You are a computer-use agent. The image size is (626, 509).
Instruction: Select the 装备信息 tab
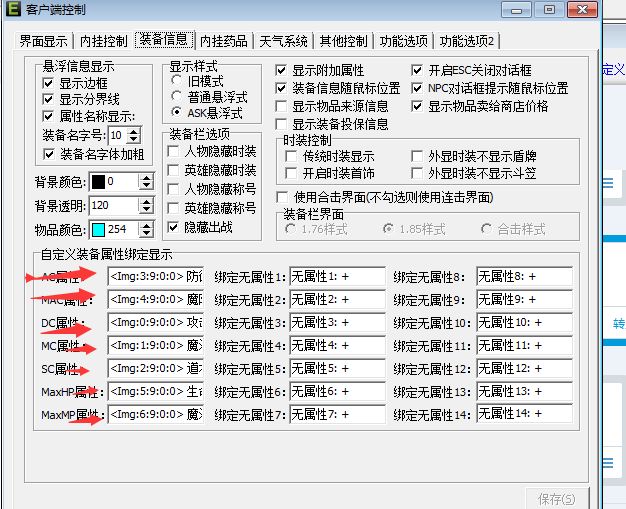click(x=164, y=40)
